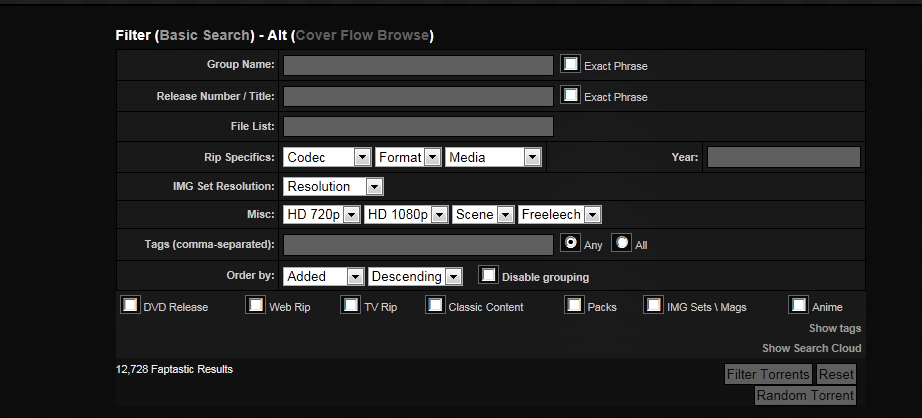Open the Cover Flow Browse view
922x418 pixels.
pos(362,36)
